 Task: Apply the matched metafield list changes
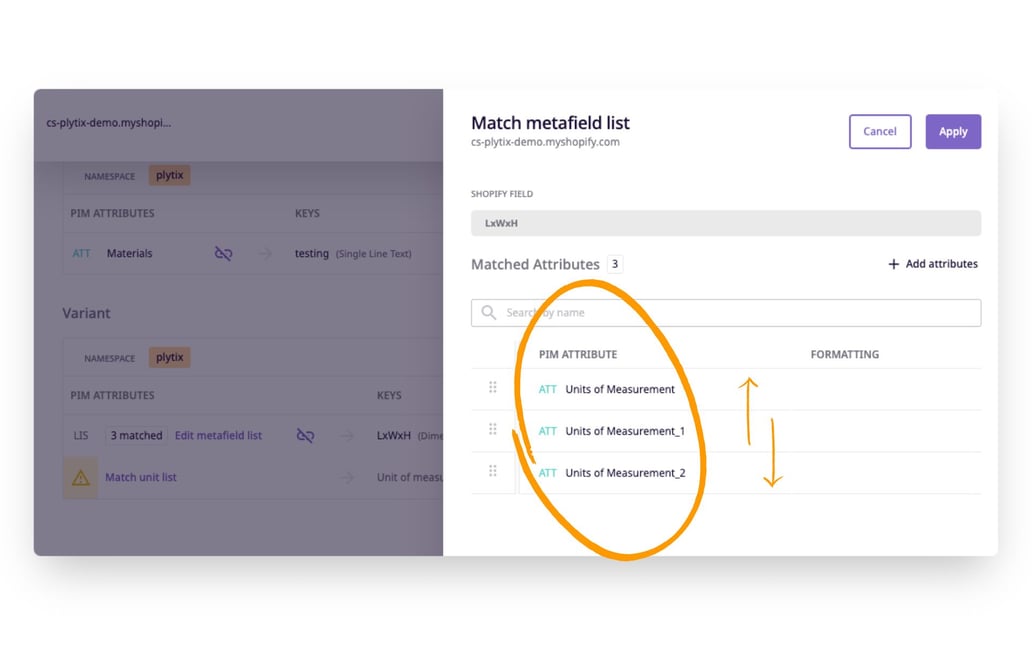click(952, 131)
